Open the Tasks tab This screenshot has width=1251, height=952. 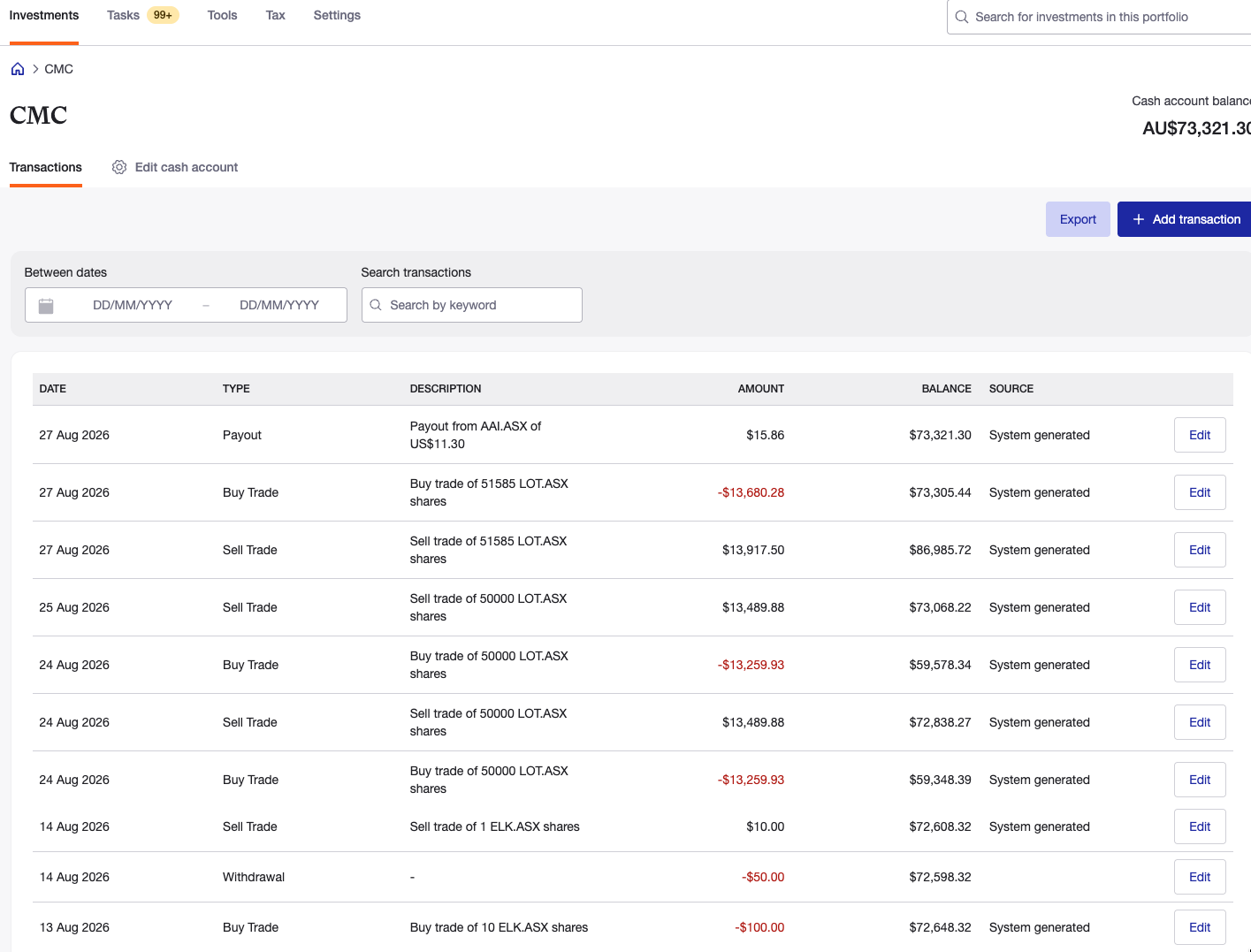point(123,15)
